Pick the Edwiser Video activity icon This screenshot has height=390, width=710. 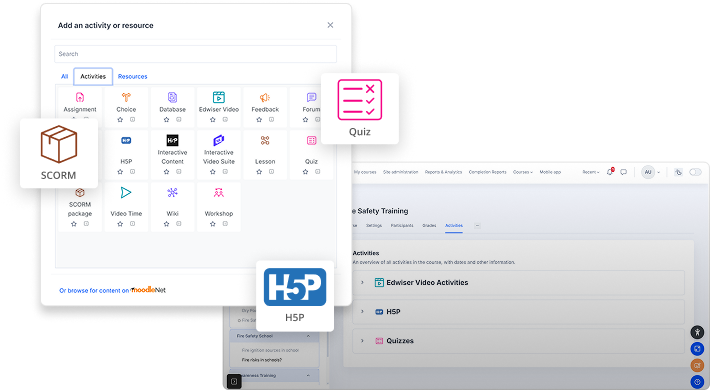(x=219, y=97)
